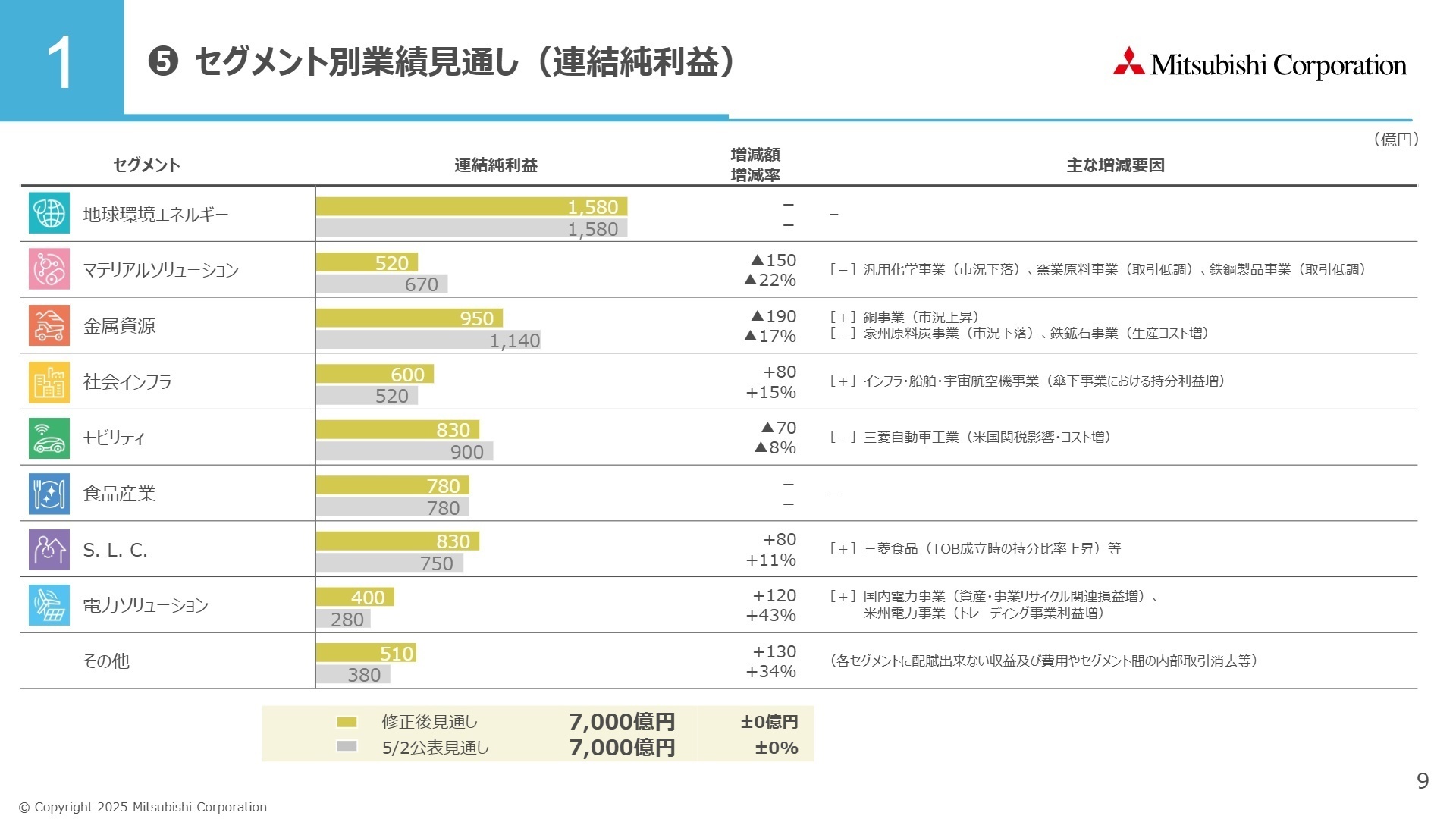Click the 電力ソリューション wind turbine icon

(x=48, y=605)
